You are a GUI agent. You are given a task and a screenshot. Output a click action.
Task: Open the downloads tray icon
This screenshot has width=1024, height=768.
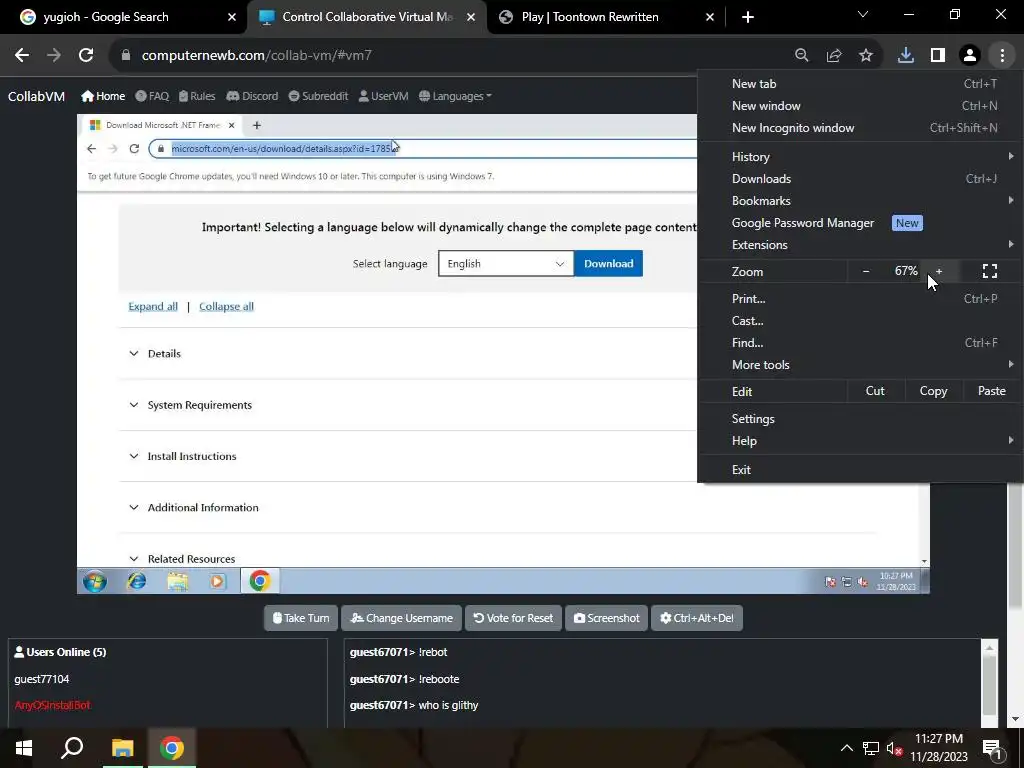(x=906, y=56)
